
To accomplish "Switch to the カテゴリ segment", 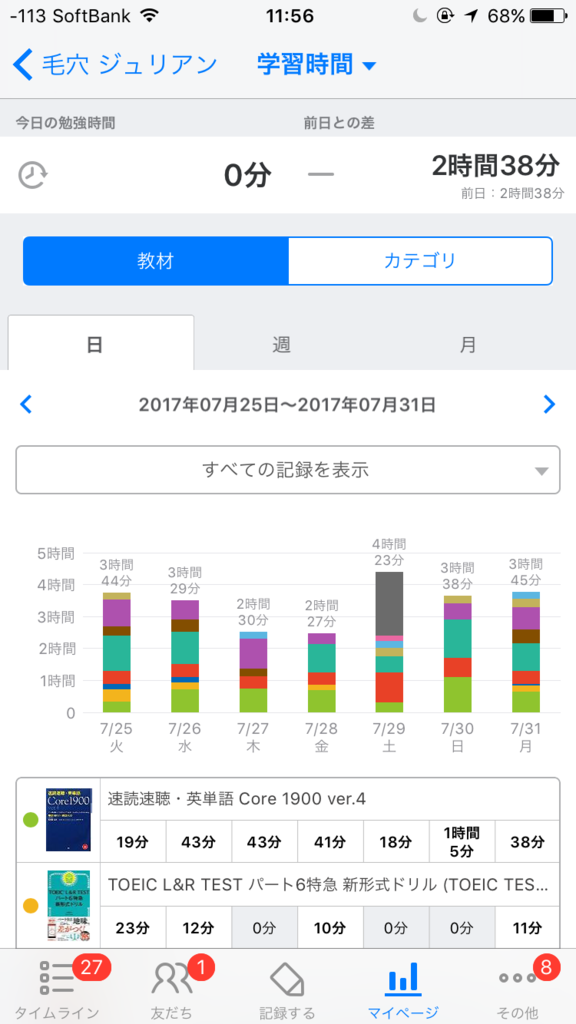I will point(420,261).
